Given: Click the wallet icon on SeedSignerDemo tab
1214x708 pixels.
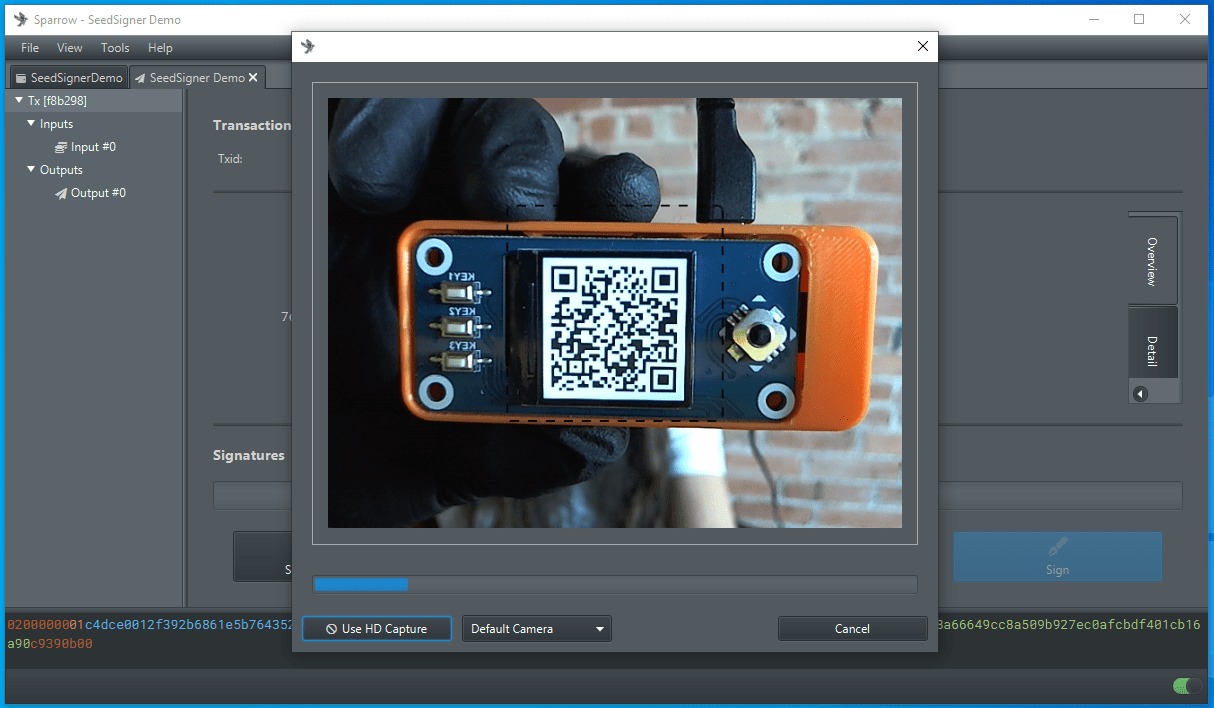Looking at the screenshot, I should 21,78.
